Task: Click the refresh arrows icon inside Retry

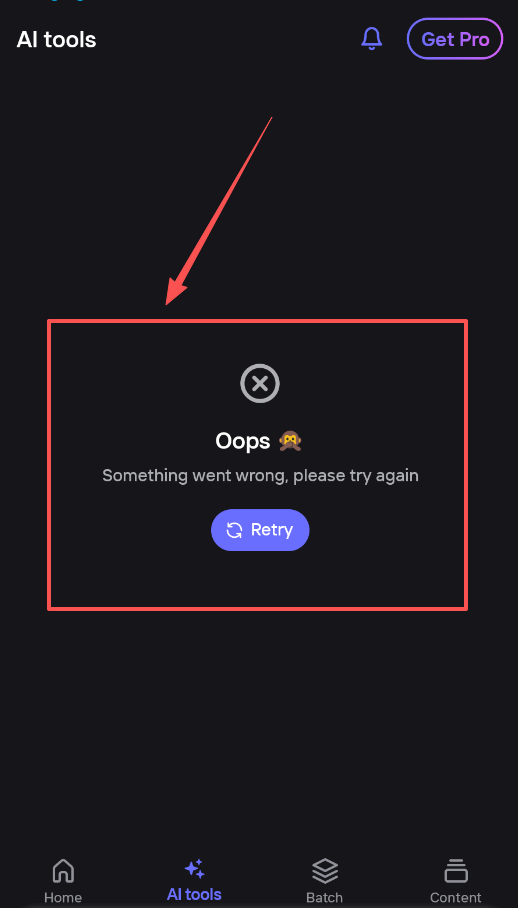Action: coord(234,530)
